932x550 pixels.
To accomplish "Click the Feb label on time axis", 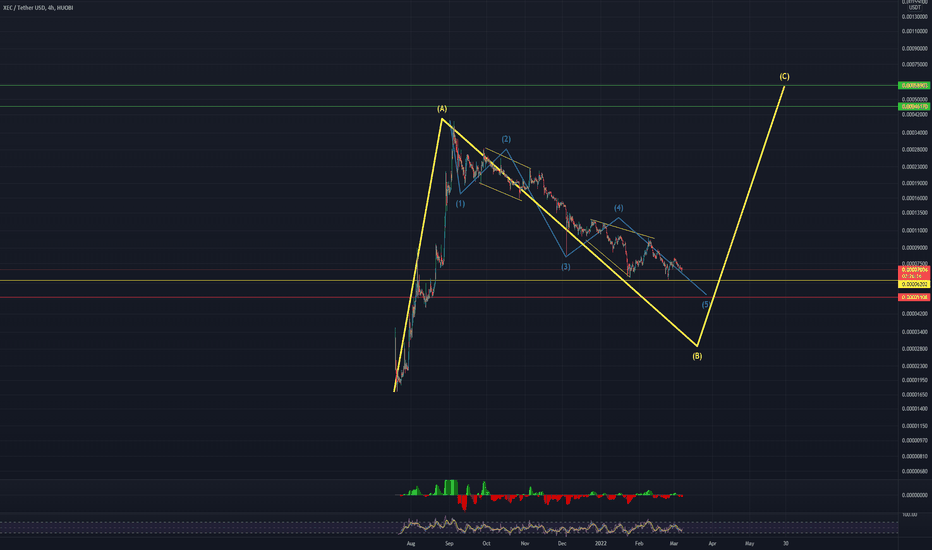I will (639, 543).
